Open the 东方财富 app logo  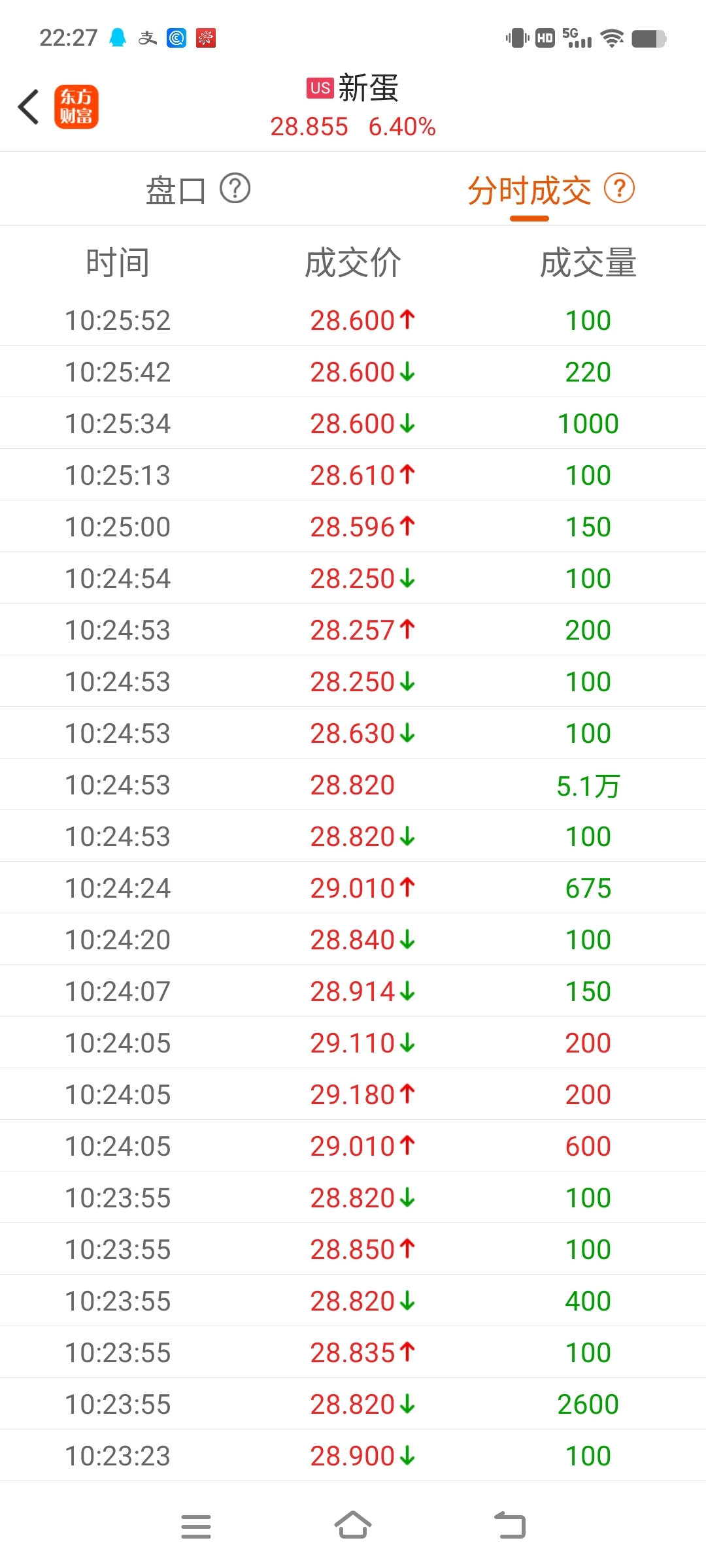click(x=76, y=106)
